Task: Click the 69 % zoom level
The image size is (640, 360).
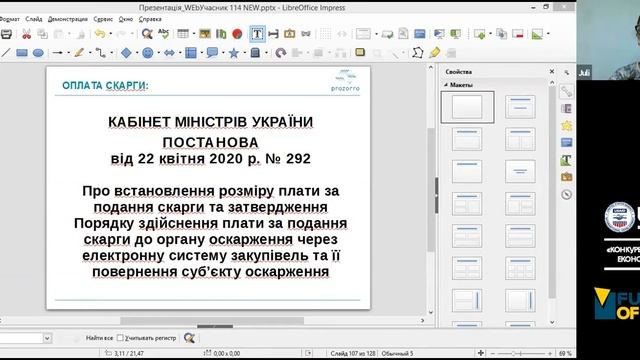Action: (565, 353)
